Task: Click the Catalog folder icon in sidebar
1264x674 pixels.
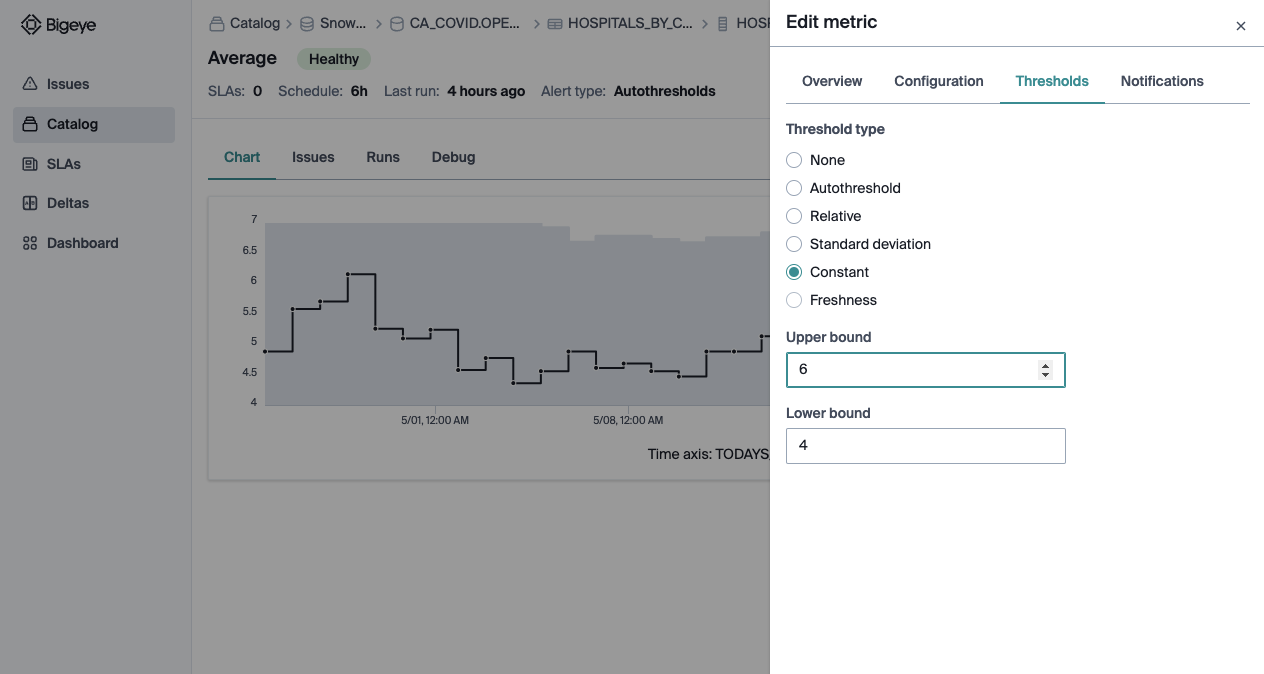Action: (x=30, y=124)
